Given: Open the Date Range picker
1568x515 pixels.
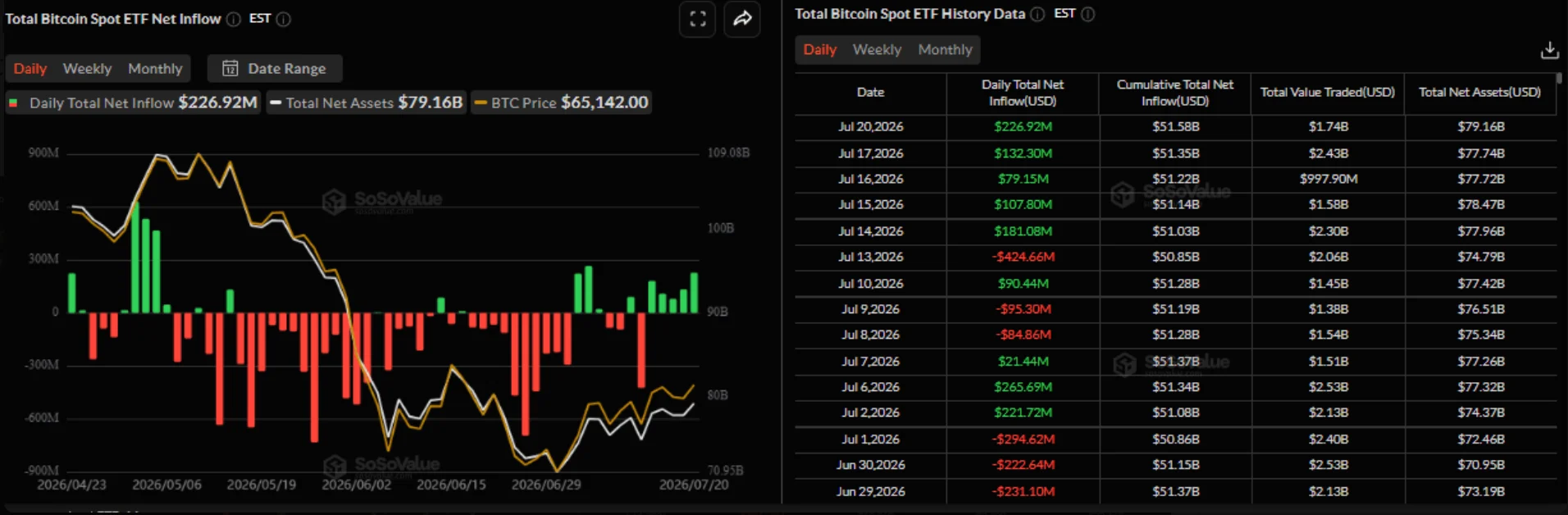Looking at the screenshot, I should tap(275, 68).
